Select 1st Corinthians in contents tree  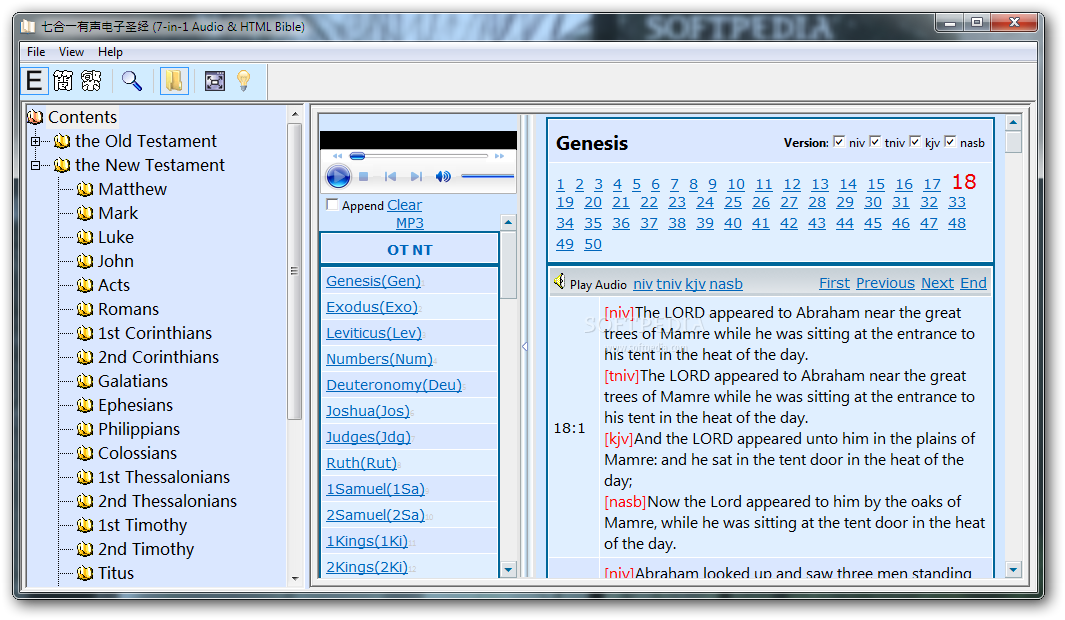point(155,333)
